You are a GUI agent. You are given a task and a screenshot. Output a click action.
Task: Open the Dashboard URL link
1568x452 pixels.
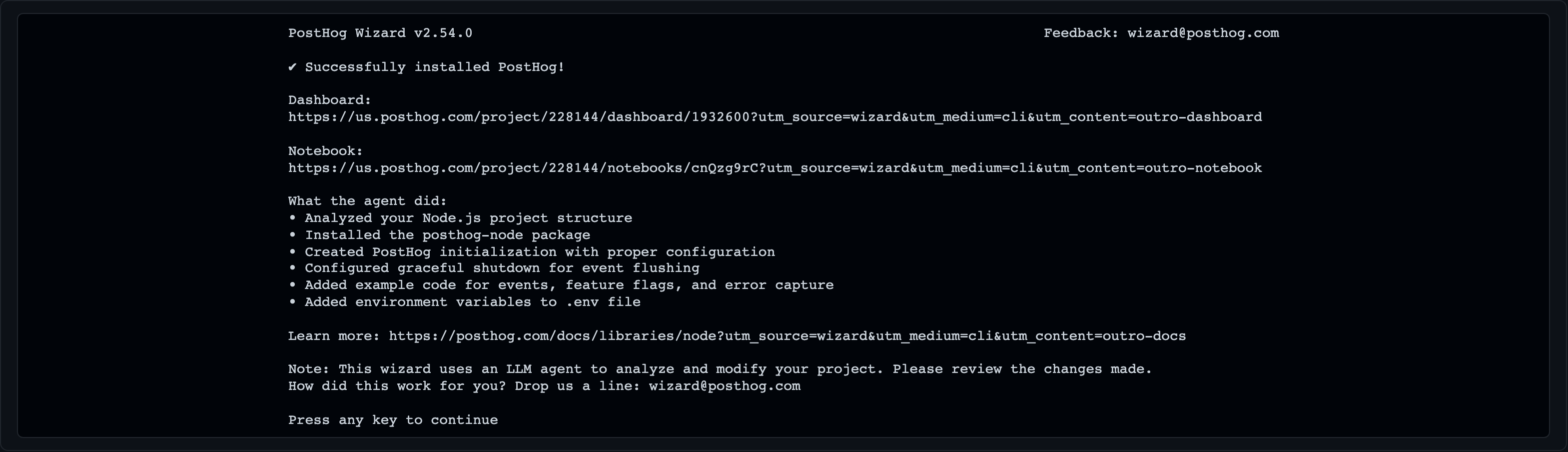point(775,117)
